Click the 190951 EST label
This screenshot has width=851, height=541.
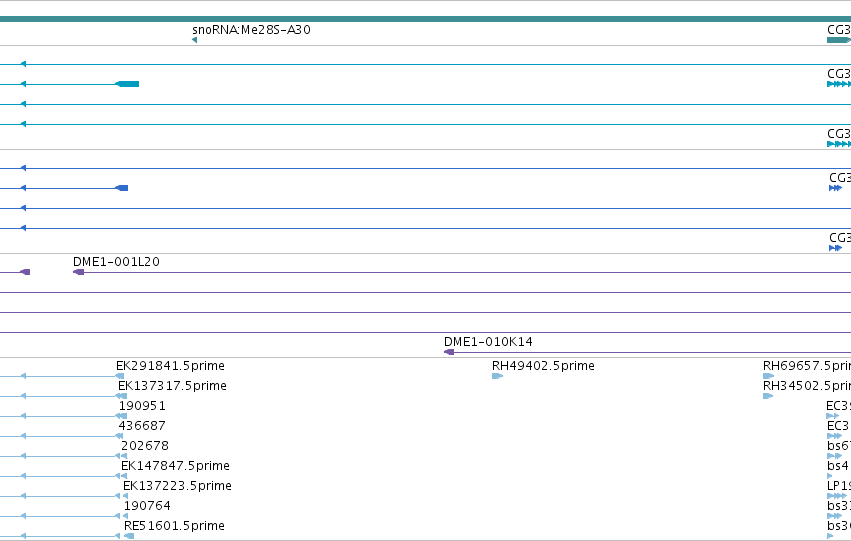pyautogui.click(x=142, y=406)
